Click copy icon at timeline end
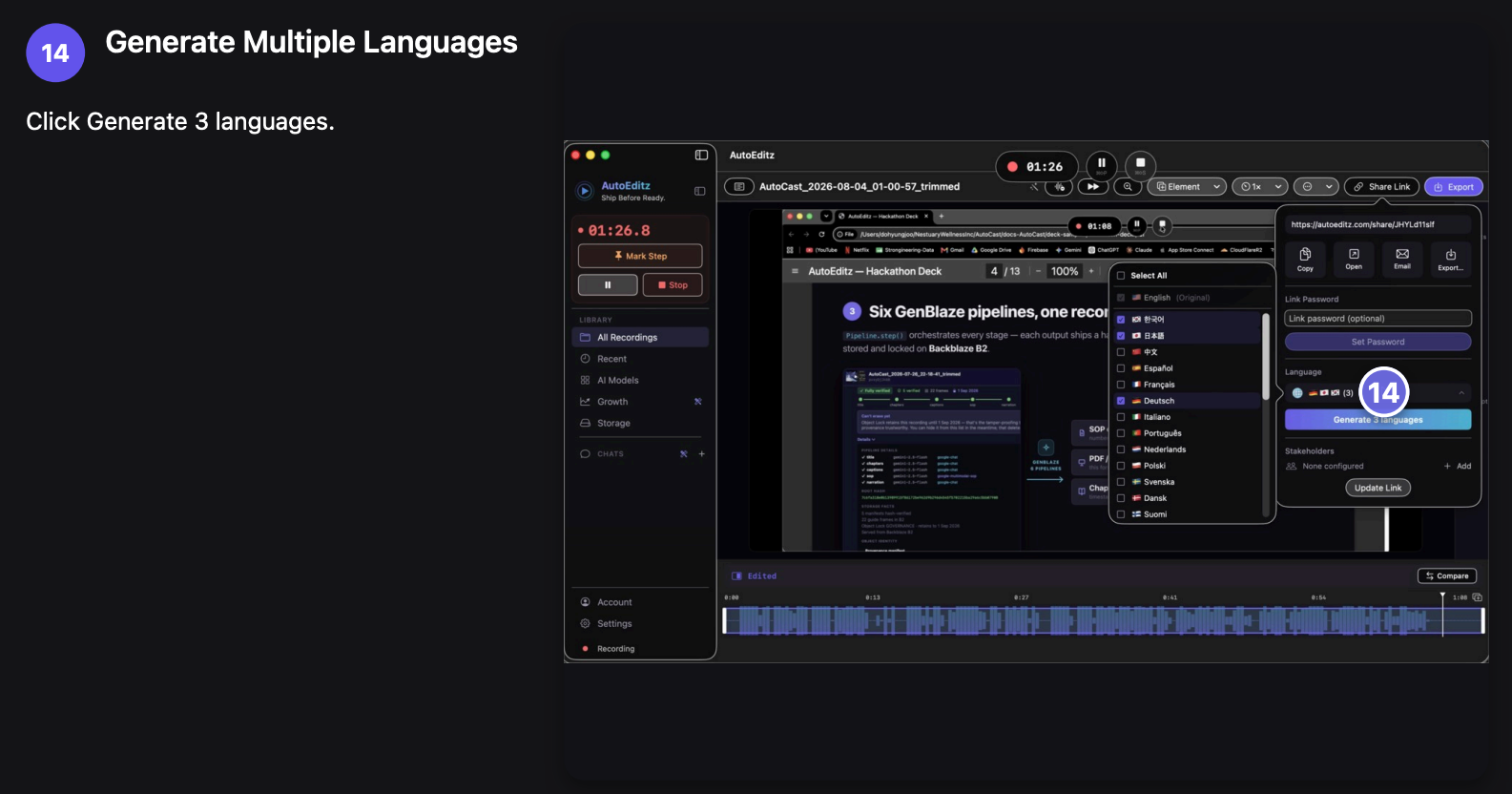This screenshot has width=1512, height=794. (x=1477, y=597)
